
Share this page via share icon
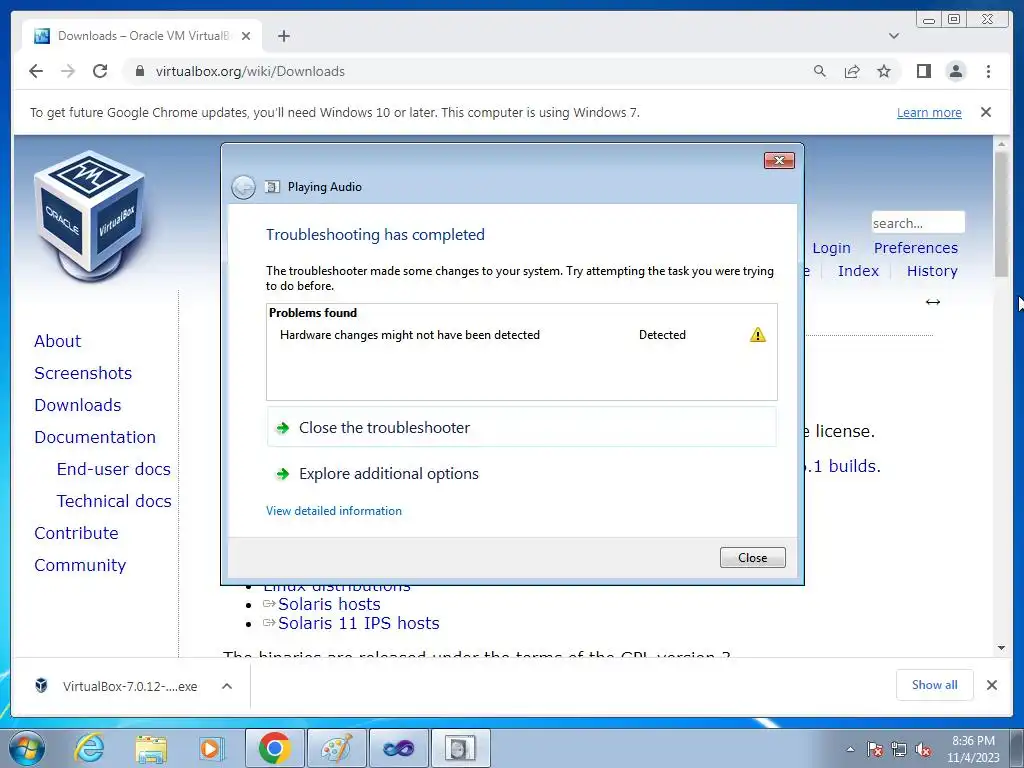click(x=852, y=71)
